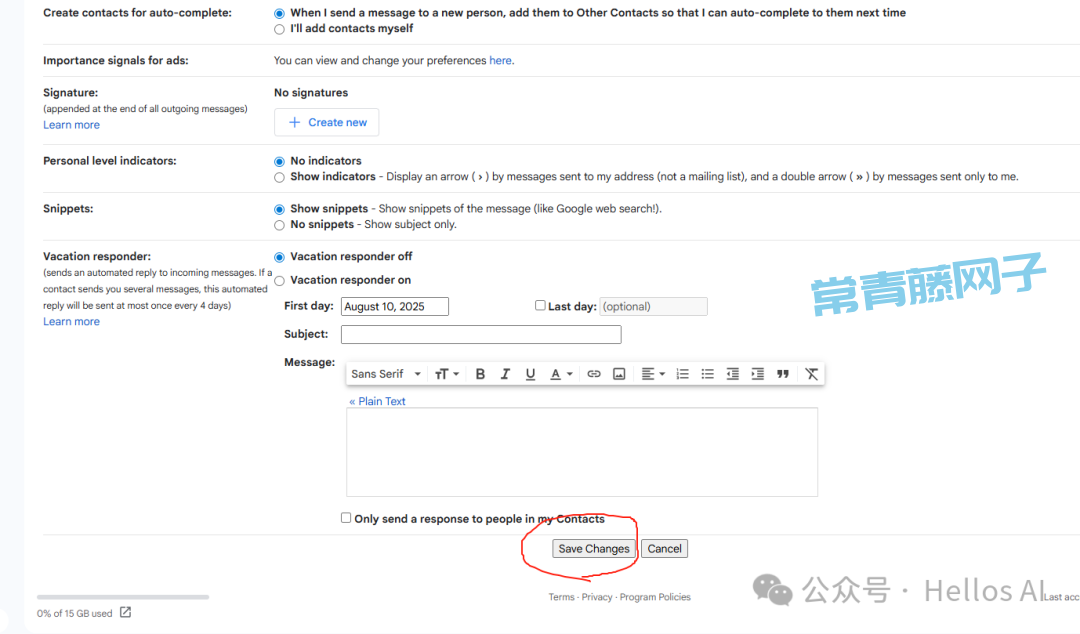Click into the Subject input field

pyautogui.click(x=481, y=334)
